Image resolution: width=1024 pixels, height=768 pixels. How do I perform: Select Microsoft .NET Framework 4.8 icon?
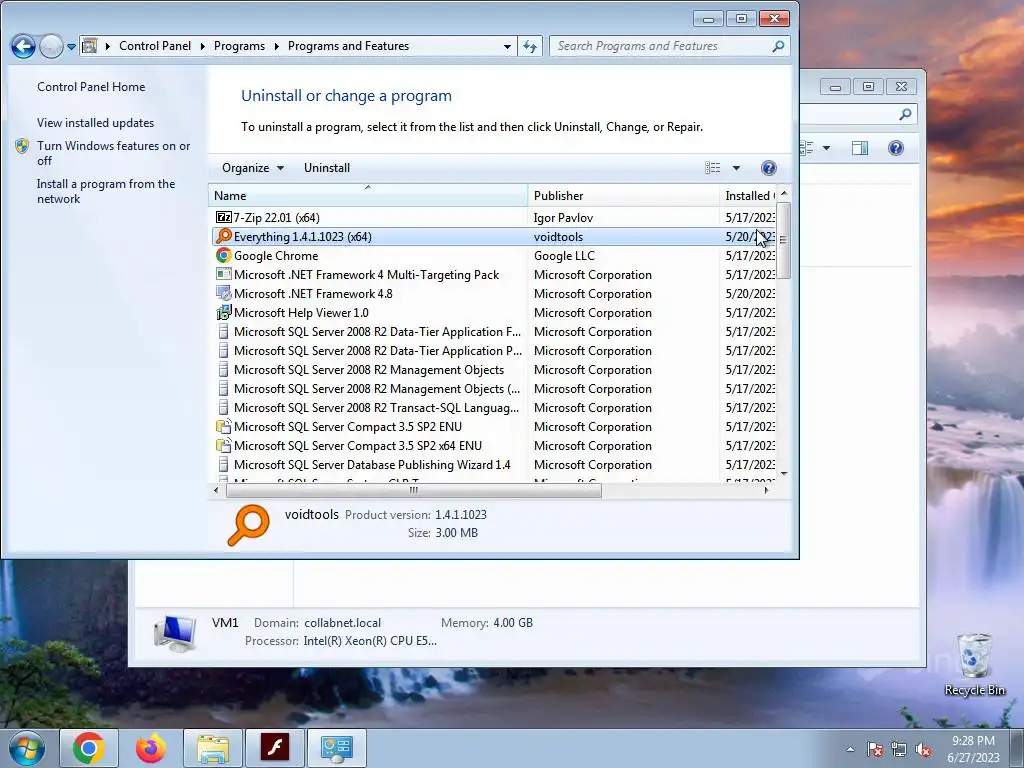[x=223, y=293]
